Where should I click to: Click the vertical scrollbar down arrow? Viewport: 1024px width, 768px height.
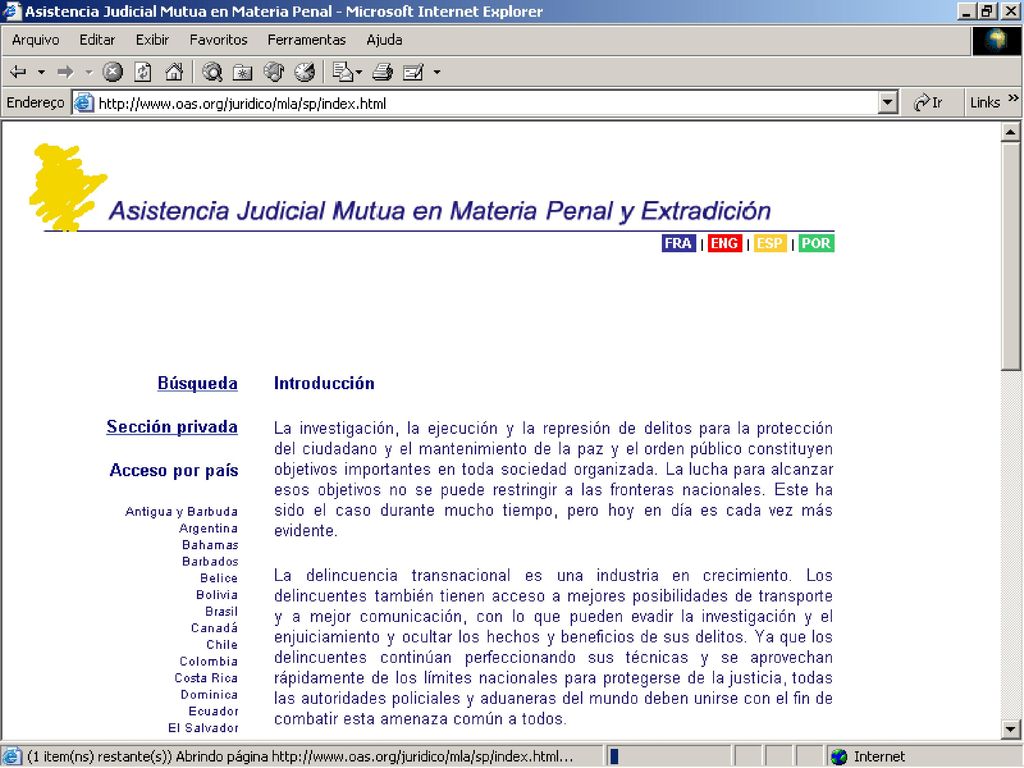point(1010,729)
